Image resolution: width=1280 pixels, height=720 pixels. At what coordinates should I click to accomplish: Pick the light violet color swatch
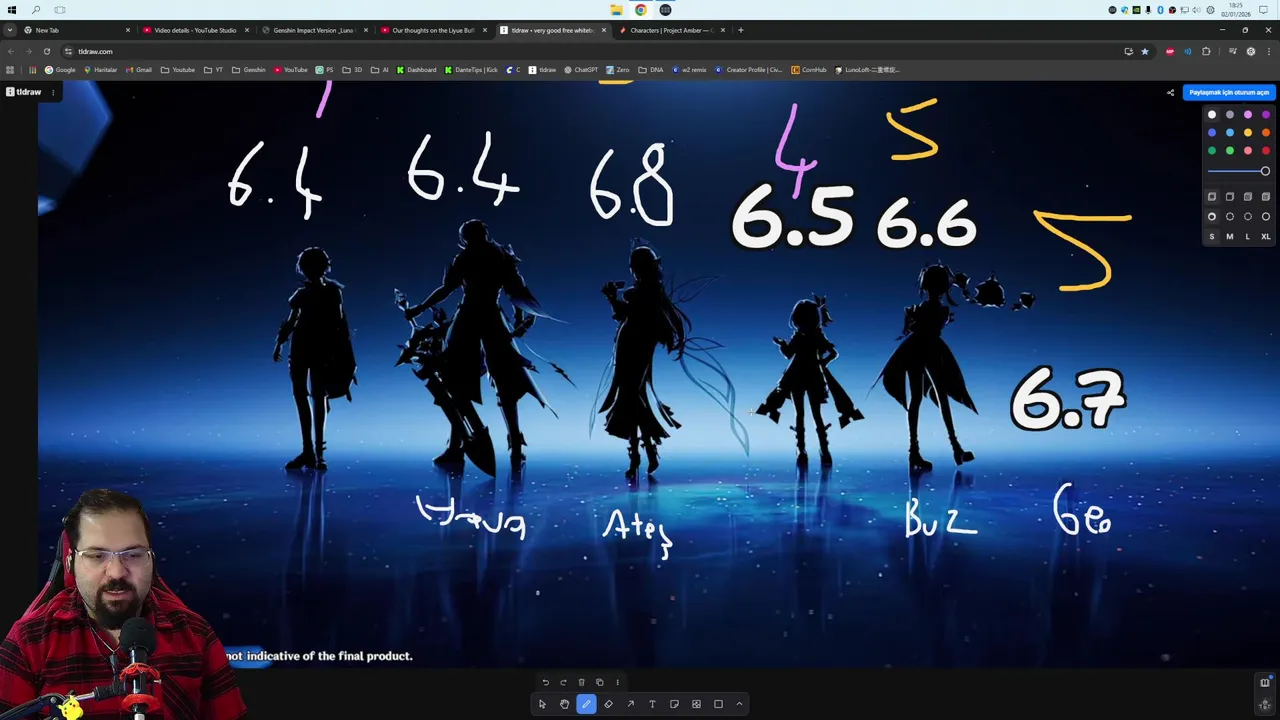click(1248, 115)
